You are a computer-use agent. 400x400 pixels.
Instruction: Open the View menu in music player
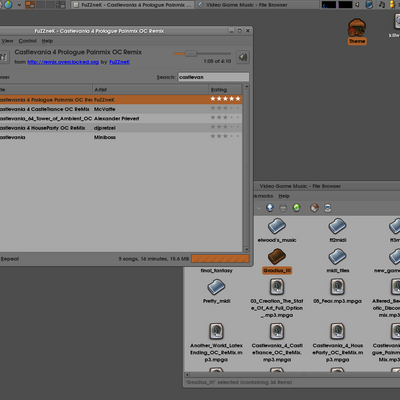[x=7, y=41]
